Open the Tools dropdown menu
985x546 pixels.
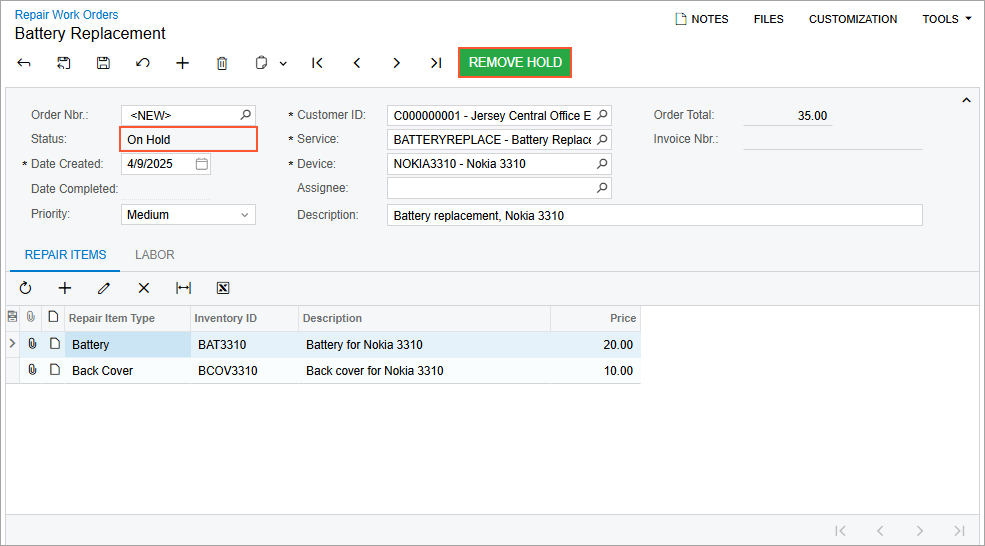point(946,19)
